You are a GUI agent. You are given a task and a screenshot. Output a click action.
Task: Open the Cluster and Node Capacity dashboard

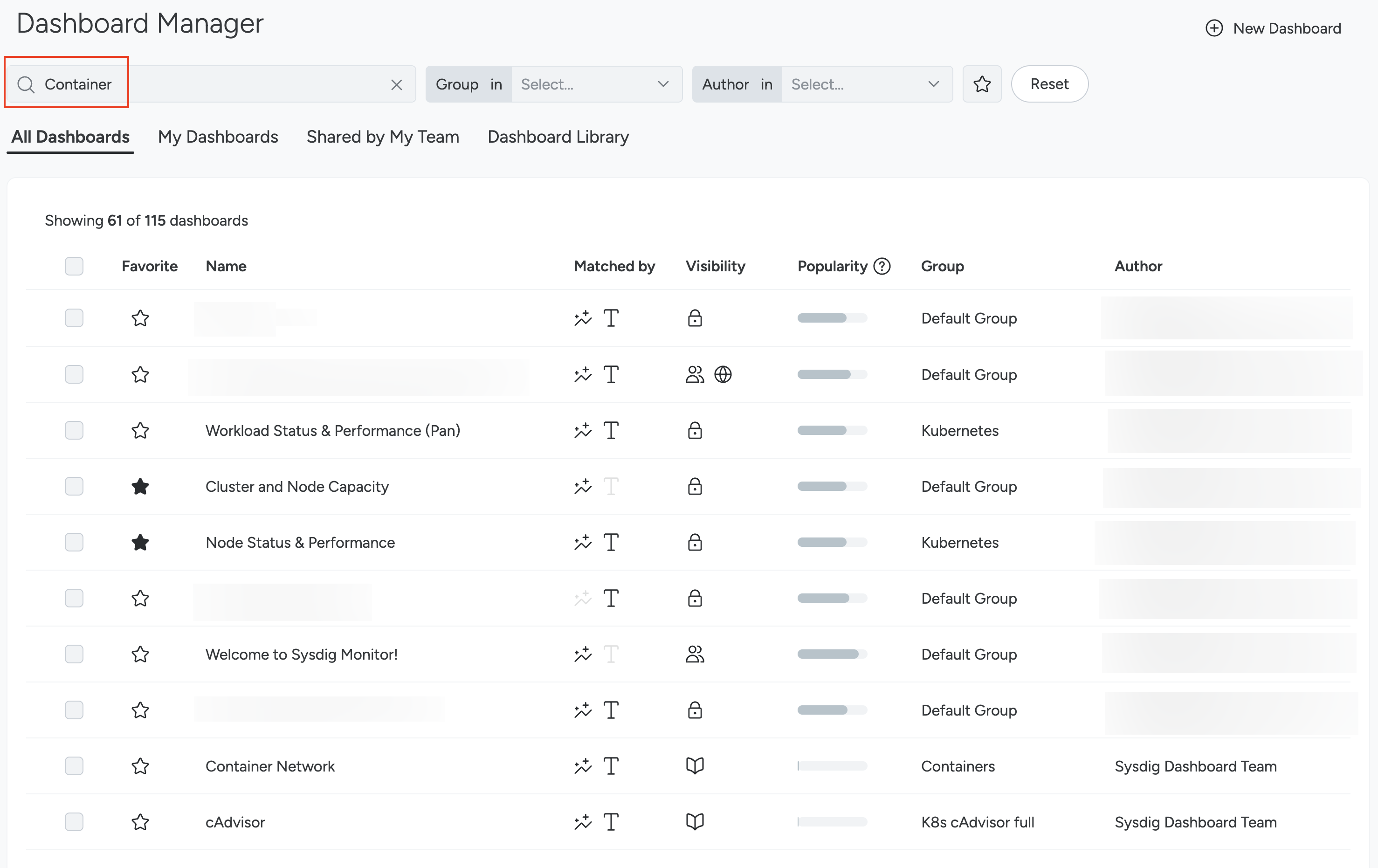[x=297, y=486]
